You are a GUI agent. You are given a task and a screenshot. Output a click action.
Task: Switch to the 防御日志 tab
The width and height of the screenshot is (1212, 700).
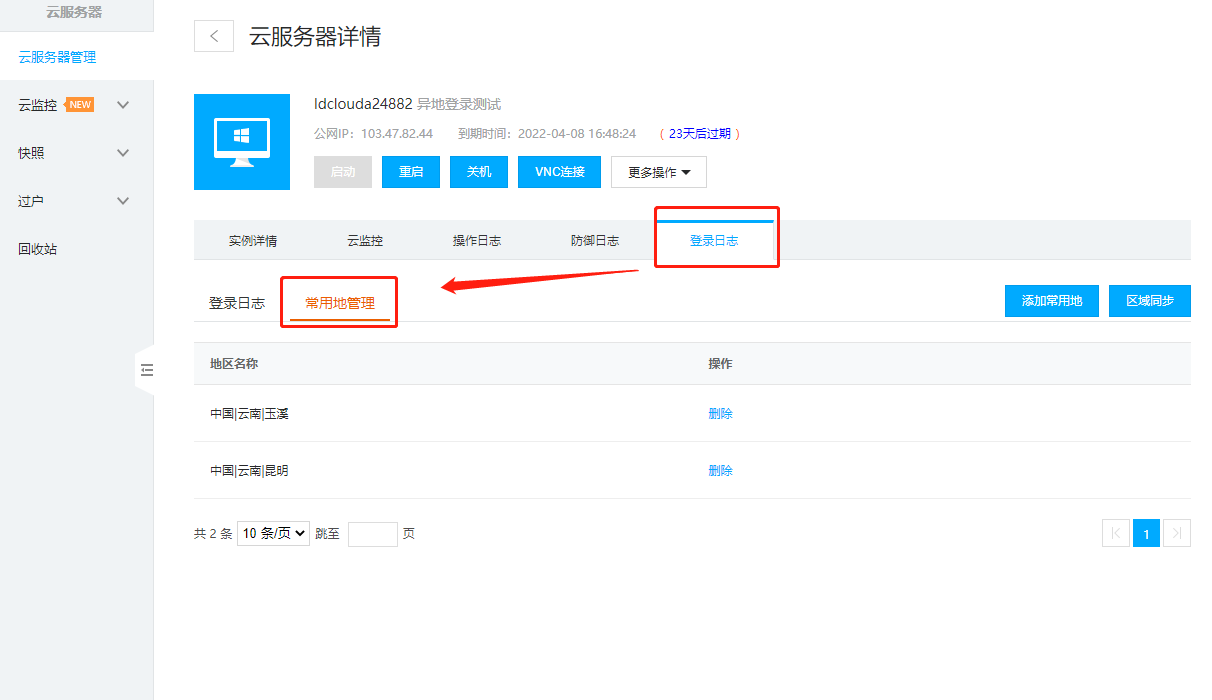pyautogui.click(x=596, y=240)
